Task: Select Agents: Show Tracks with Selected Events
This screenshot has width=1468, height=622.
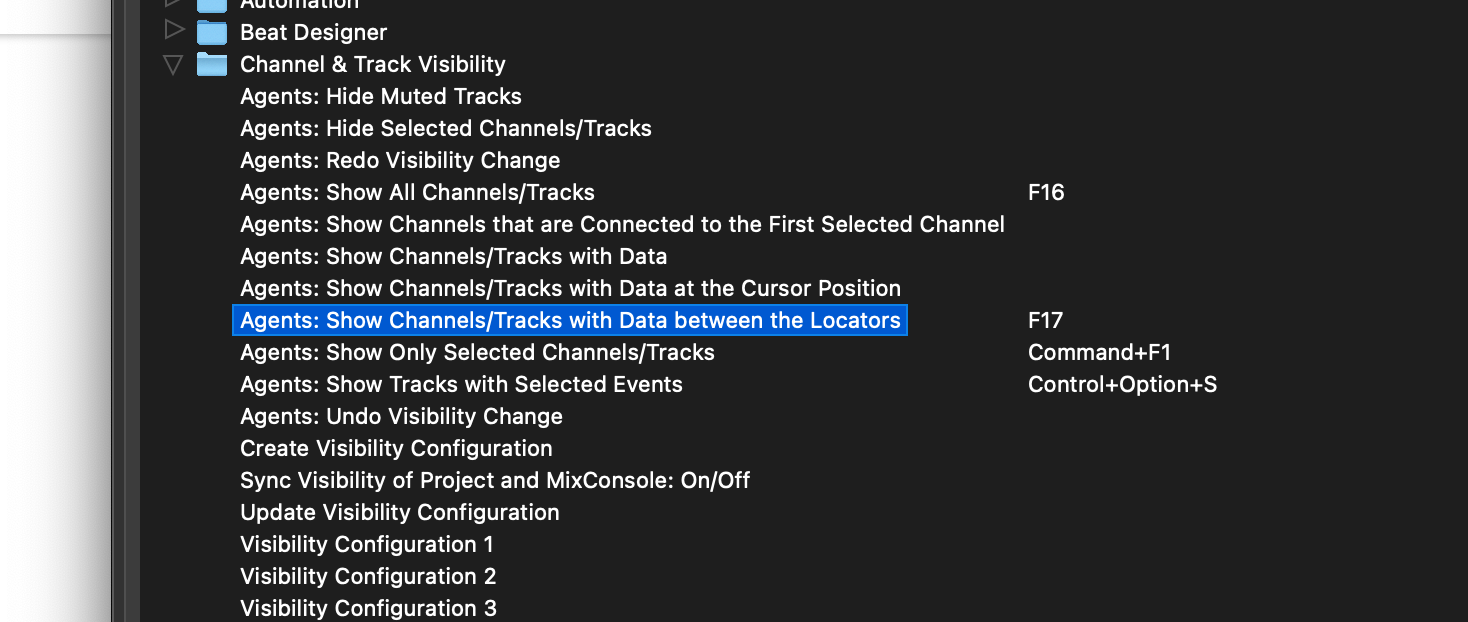Action: 461,384
